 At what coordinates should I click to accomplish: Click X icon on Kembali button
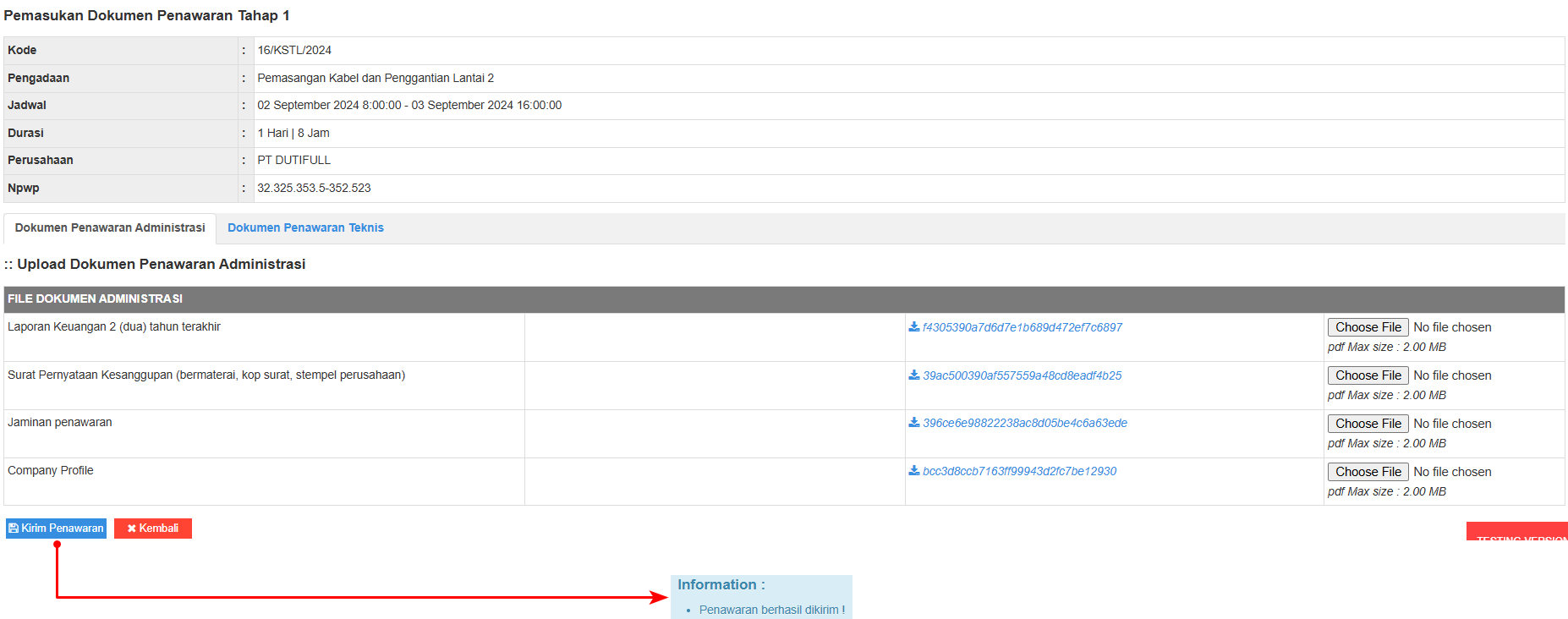(x=132, y=529)
